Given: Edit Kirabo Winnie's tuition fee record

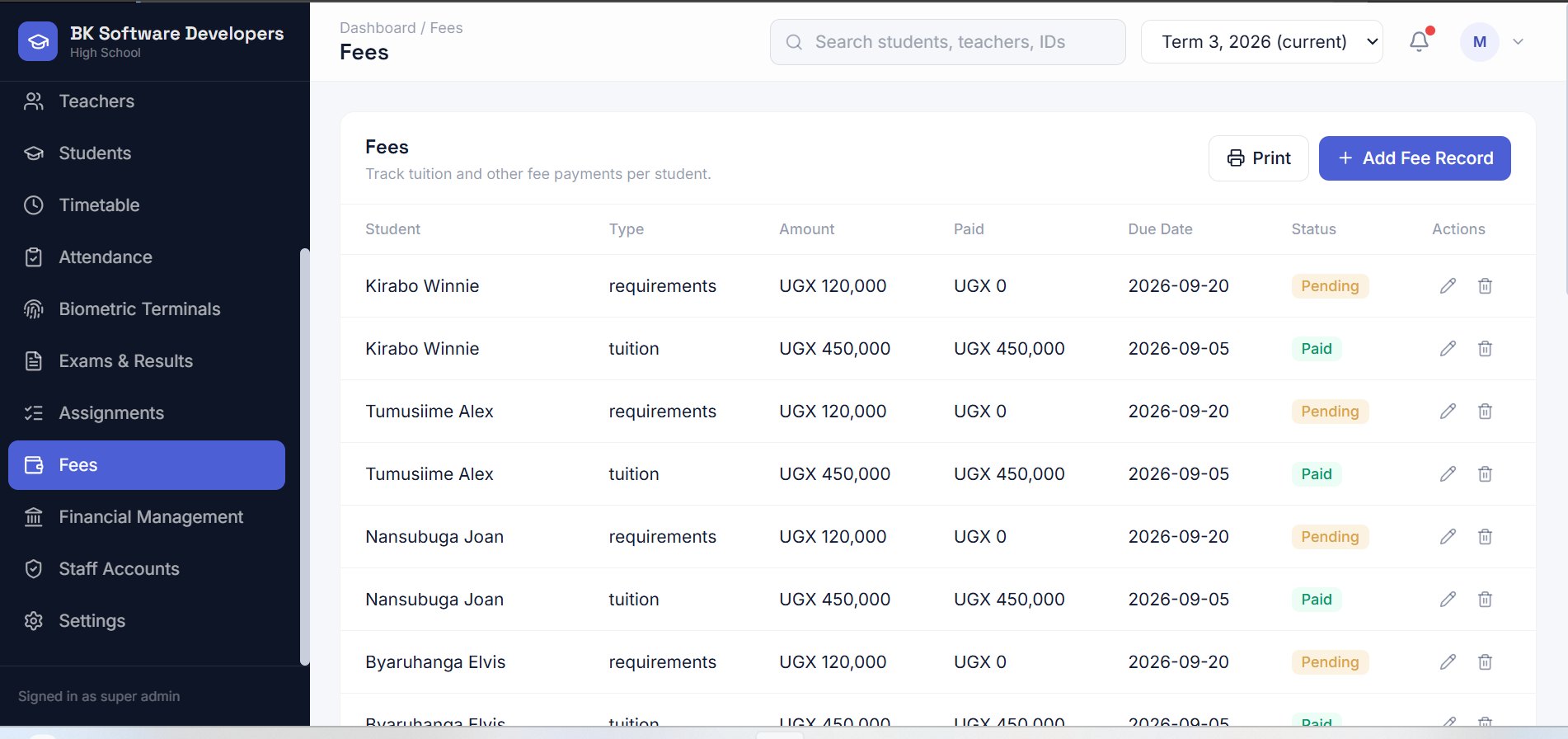Looking at the screenshot, I should coord(1448,349).
